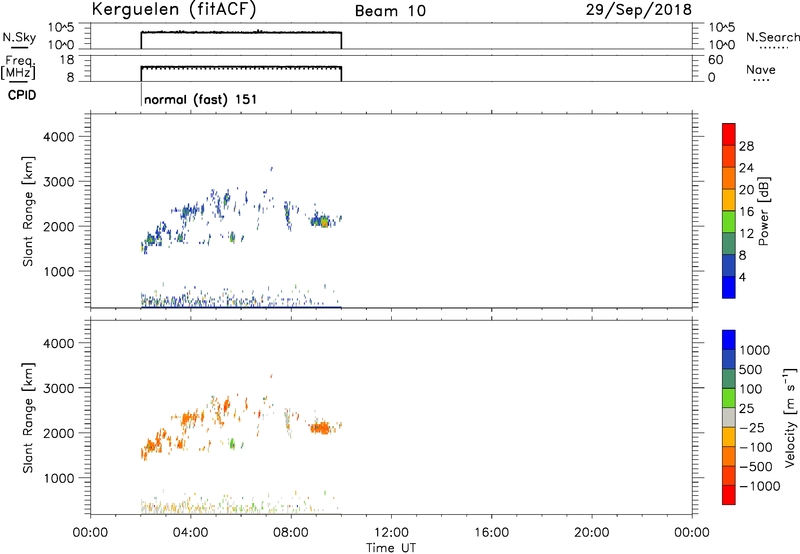The image size is (800, 554).
Task: Click the "-100" velocity colorbar label
Action: point(756,447)
